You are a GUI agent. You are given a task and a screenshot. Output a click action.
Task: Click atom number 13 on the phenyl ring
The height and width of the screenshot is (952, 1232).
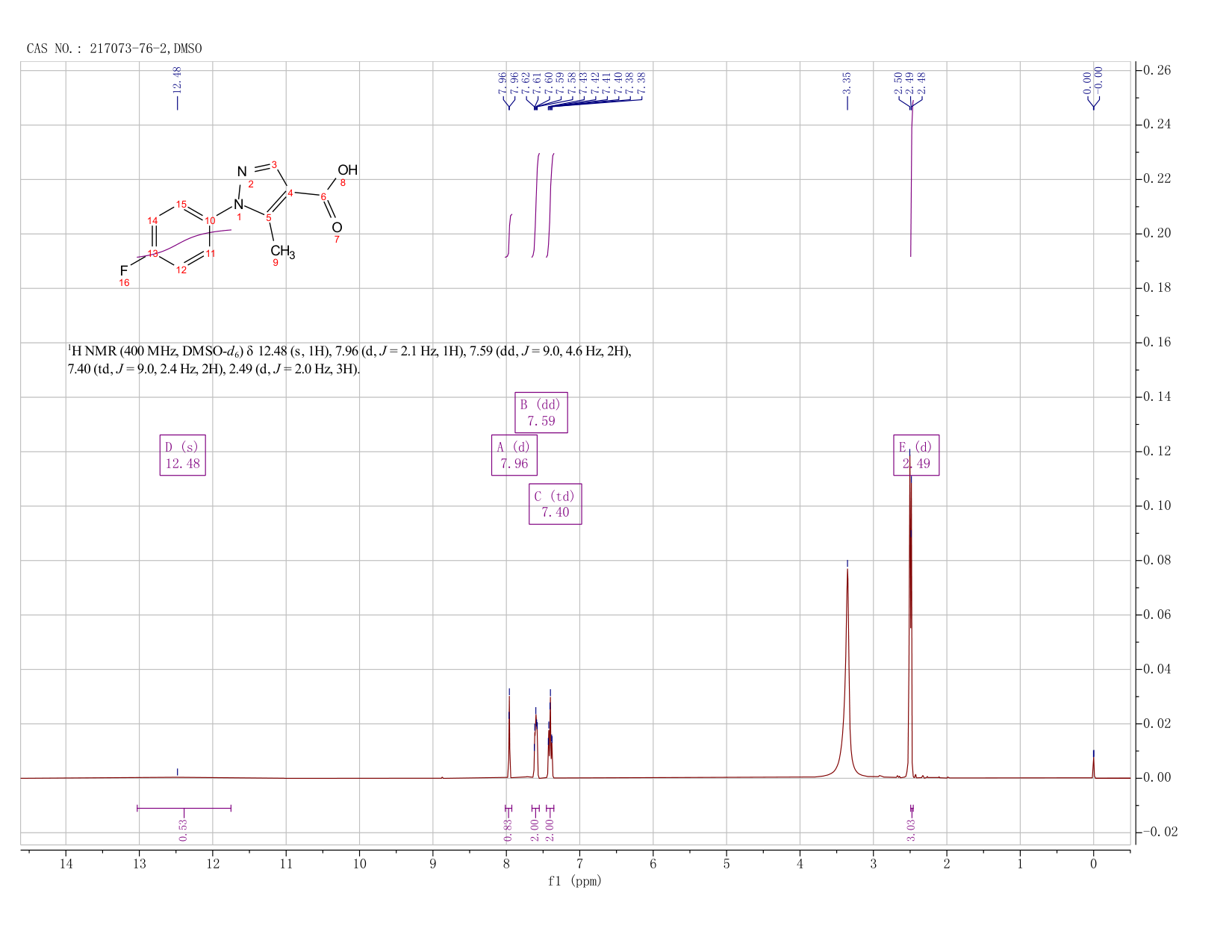point(152,254)
